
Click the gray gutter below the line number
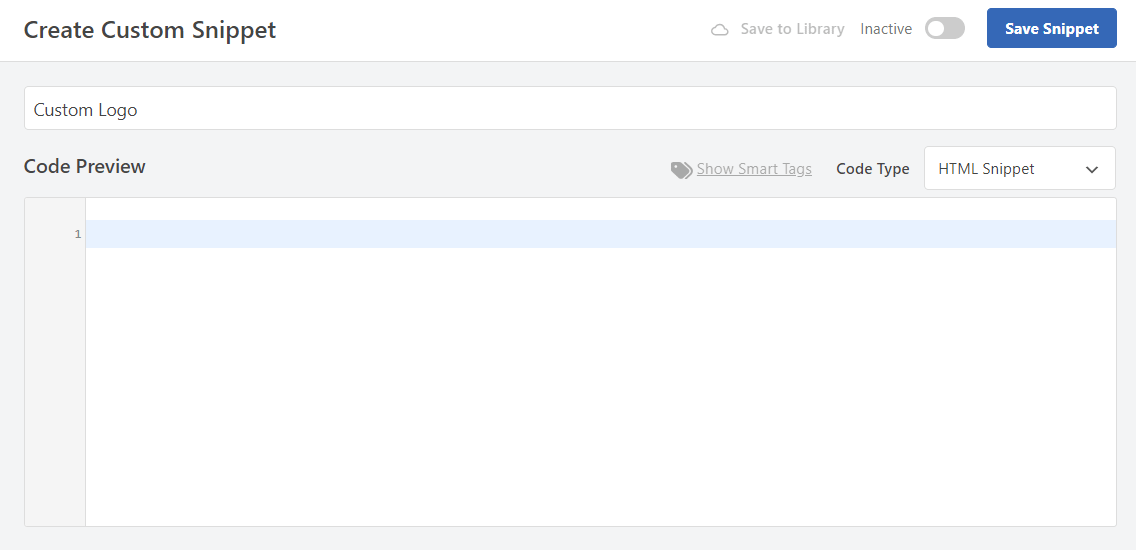coord(55,390)
